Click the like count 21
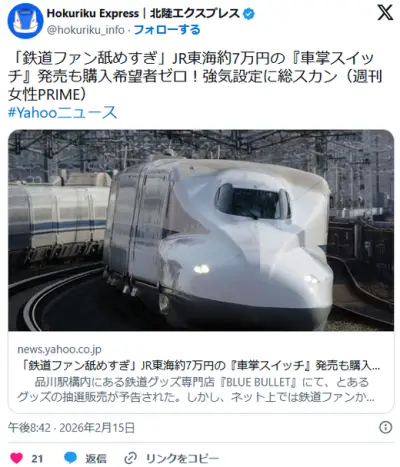 pyautogui.click(x=37, y=459)
